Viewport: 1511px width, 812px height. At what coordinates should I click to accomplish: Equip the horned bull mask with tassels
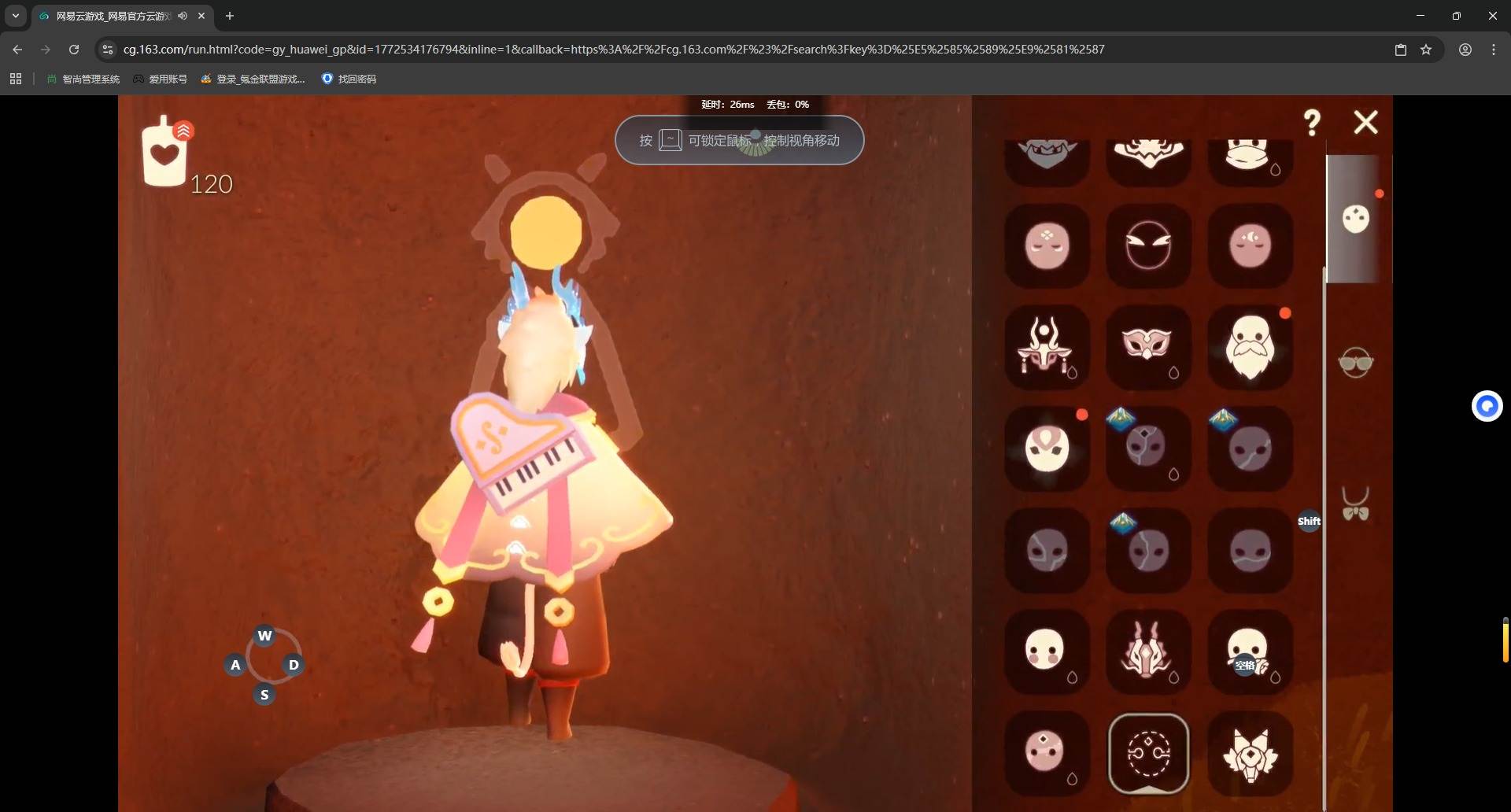(1047, 347)
